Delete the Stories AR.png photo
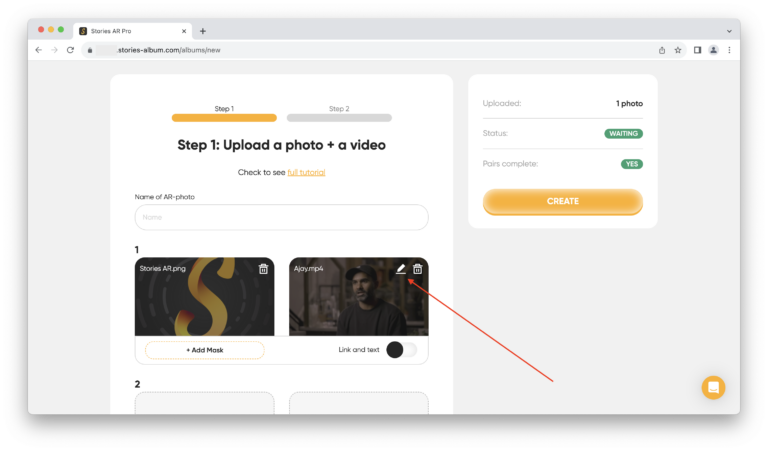 (x=264, y=269)
